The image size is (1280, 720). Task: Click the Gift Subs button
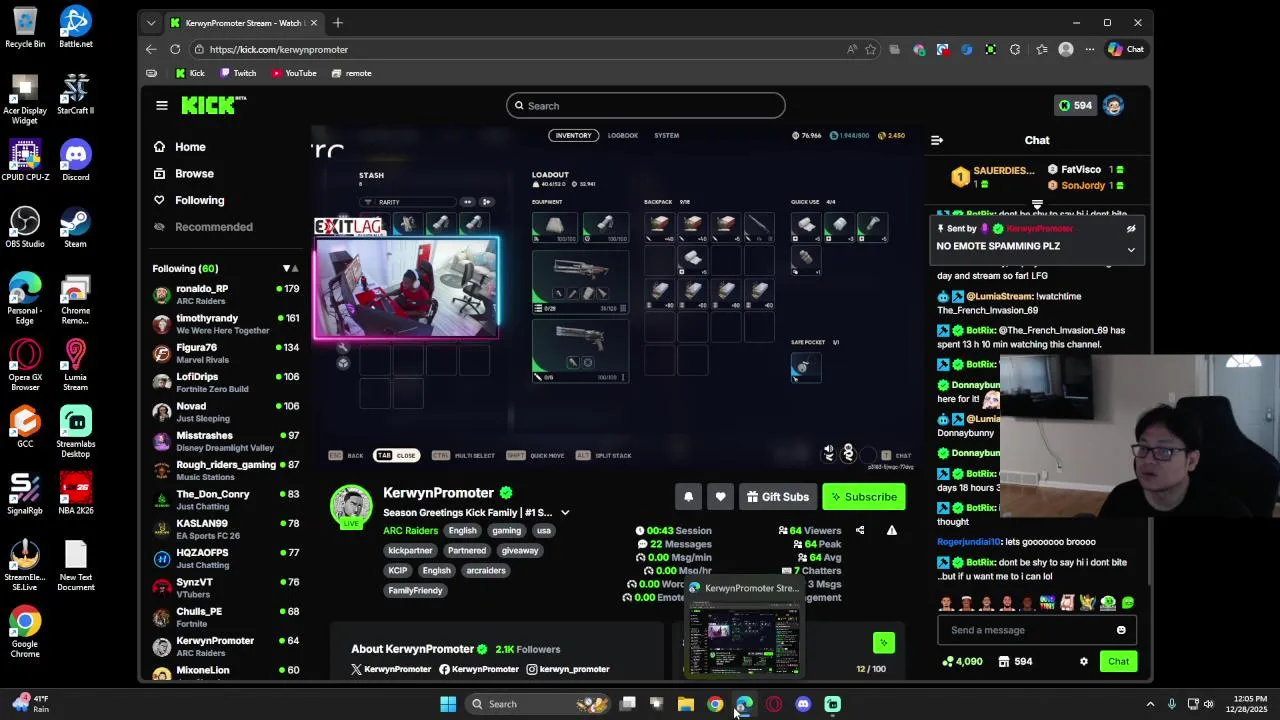click(777, 497)
